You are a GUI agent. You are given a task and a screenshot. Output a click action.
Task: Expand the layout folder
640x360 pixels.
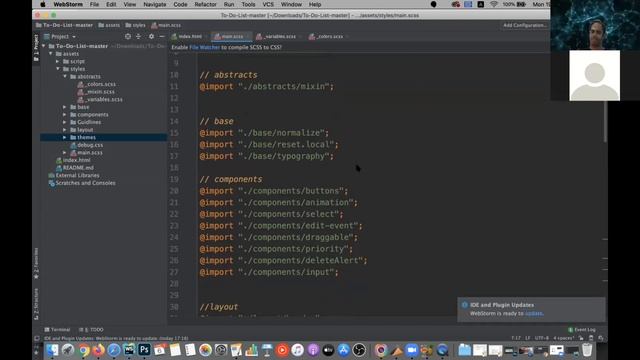(x=64, y=130)
